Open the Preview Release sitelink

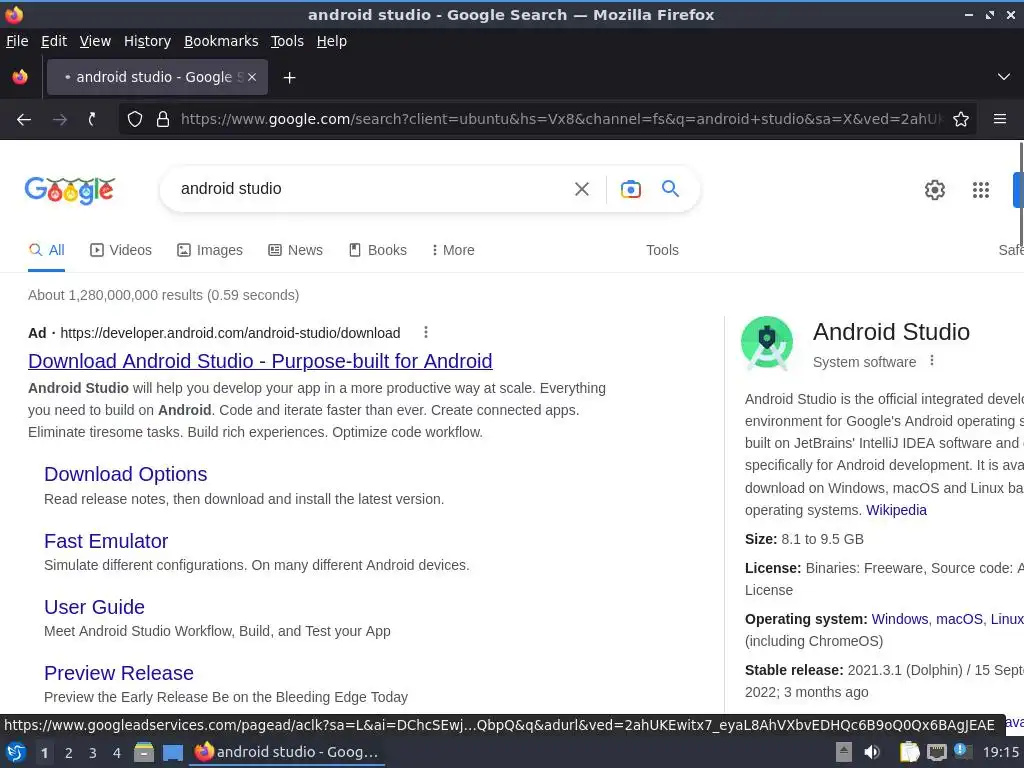119,673
